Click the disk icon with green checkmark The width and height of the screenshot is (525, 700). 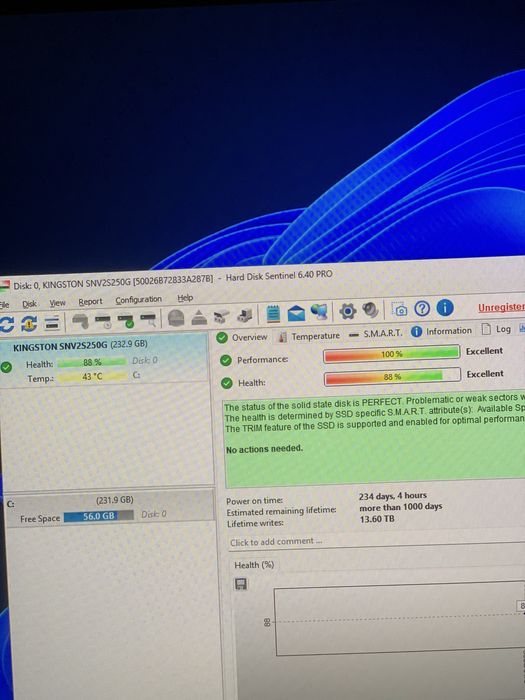coord(125,321)
